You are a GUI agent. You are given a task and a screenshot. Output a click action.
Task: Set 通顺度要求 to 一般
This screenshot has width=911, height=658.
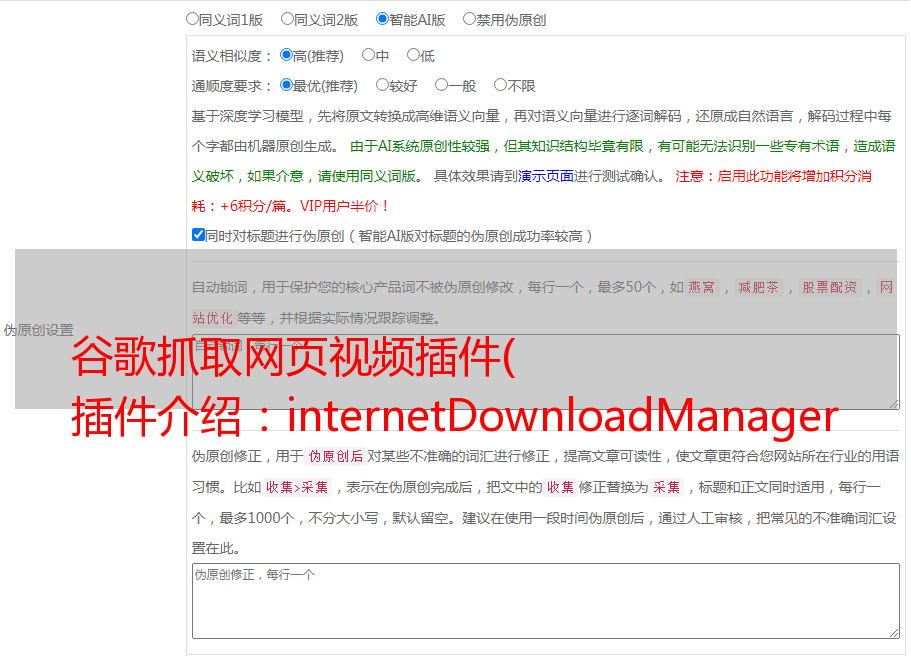coord(442,85)
